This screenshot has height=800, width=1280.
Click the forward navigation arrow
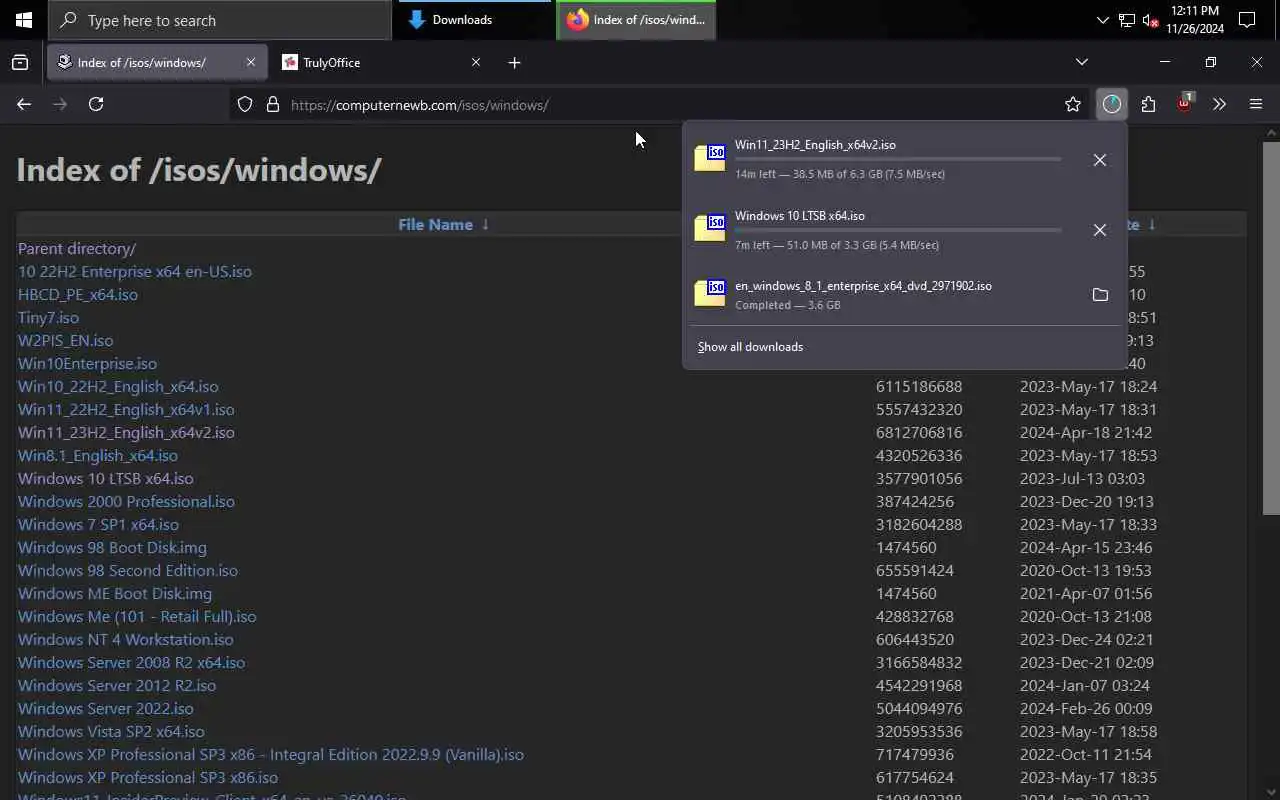[x=60, y=104]
